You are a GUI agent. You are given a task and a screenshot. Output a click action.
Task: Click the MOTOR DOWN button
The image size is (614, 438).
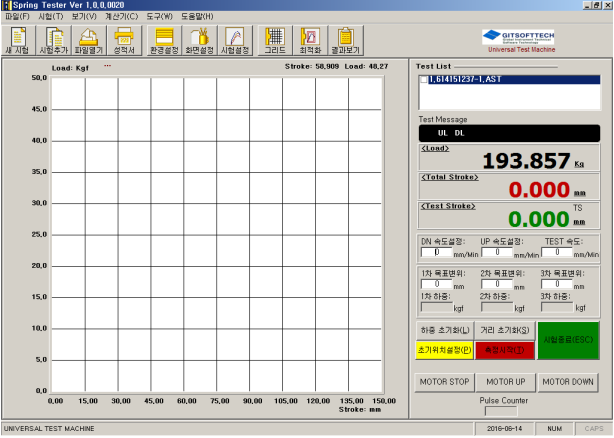568,382
